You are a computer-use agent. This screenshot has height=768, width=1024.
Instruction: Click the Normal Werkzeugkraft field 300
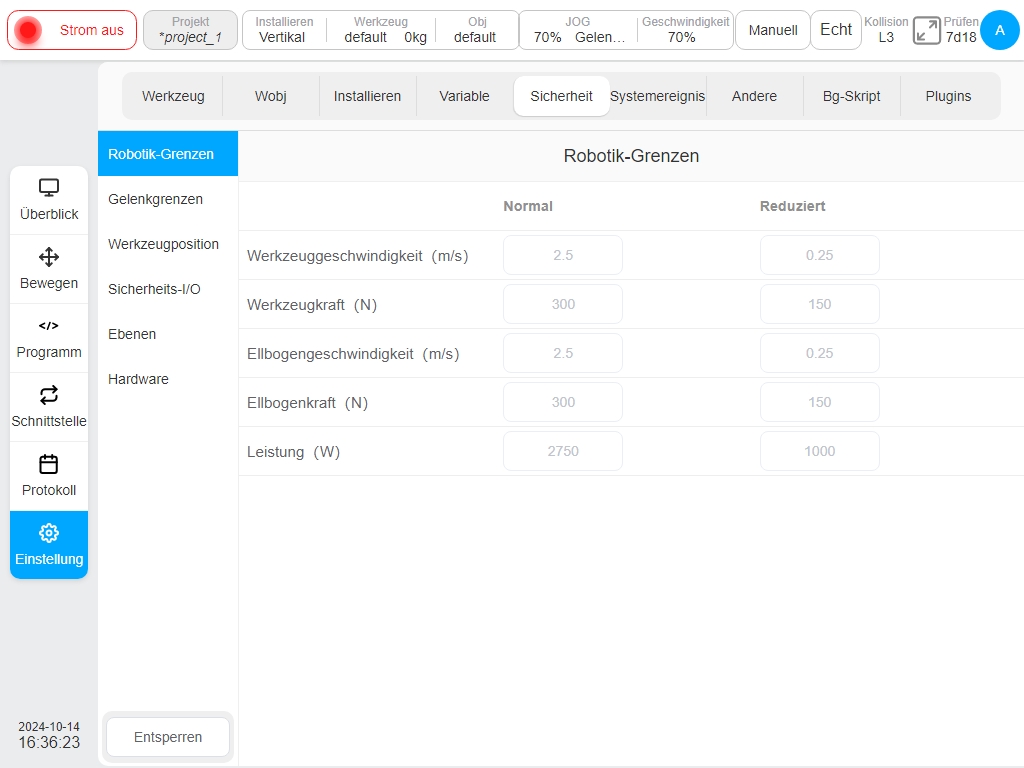[563, 304]
